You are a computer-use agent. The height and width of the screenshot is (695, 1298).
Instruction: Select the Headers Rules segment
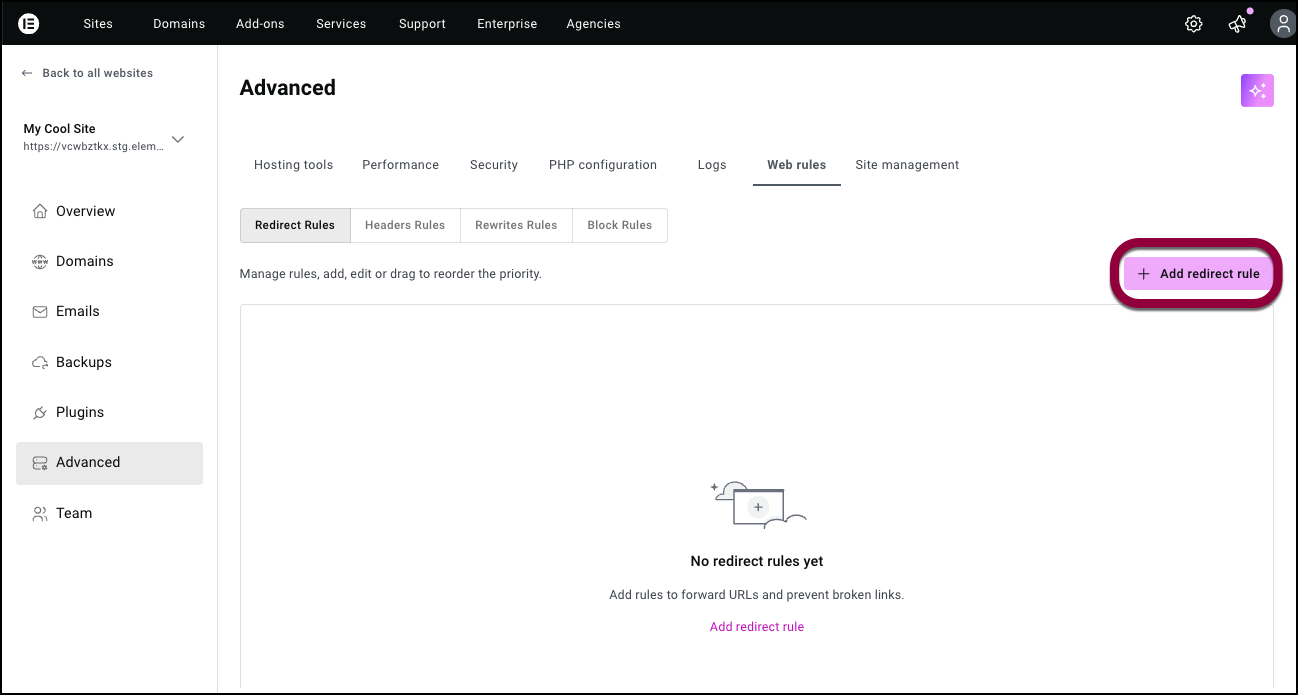point(404,225)
